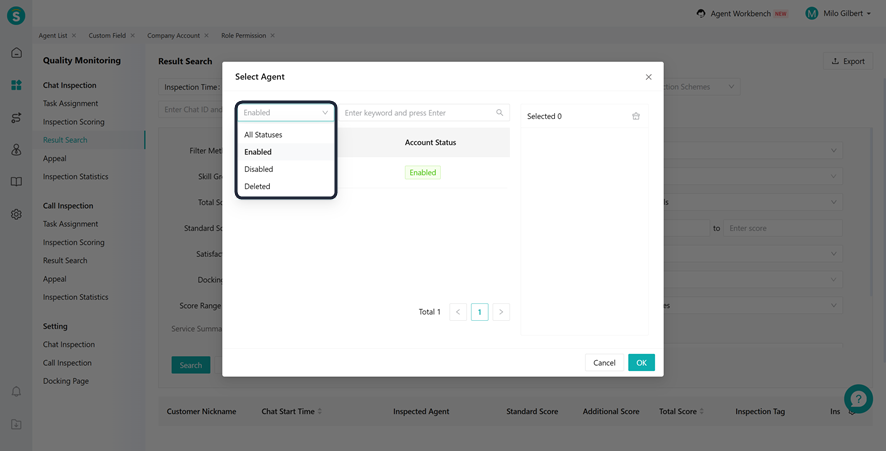Switch to Company Account tab
This screenshot has width=886, height=451.
coord(173,35)
